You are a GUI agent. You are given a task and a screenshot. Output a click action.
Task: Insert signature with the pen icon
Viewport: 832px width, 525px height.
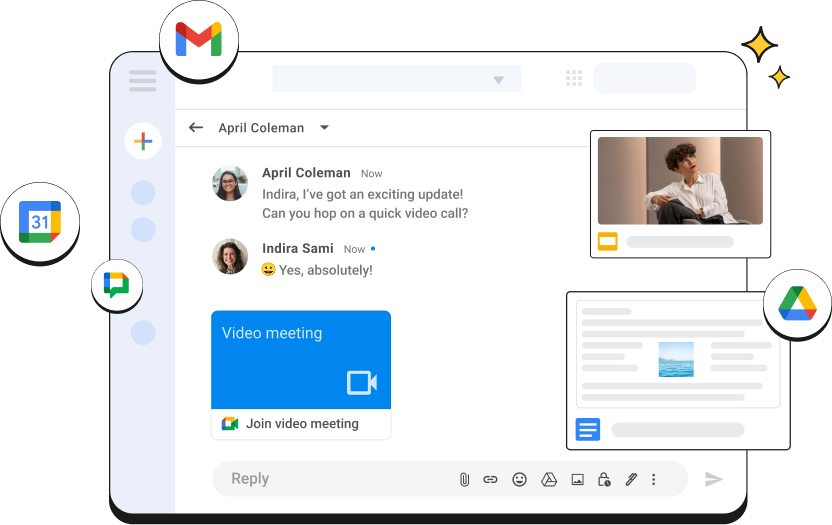click(x=631, y=480)
